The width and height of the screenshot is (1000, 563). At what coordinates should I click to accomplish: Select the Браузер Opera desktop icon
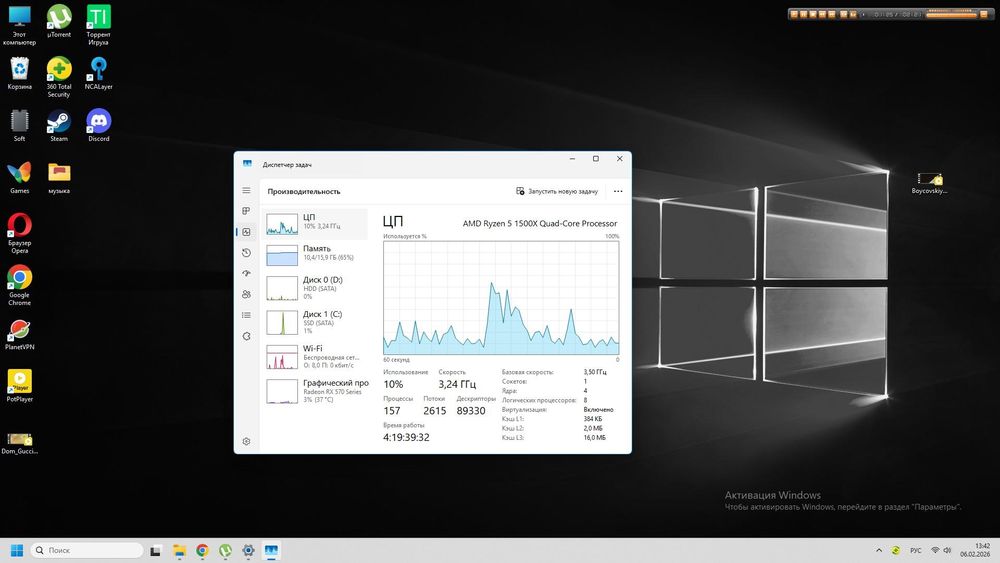pos(19,233)
